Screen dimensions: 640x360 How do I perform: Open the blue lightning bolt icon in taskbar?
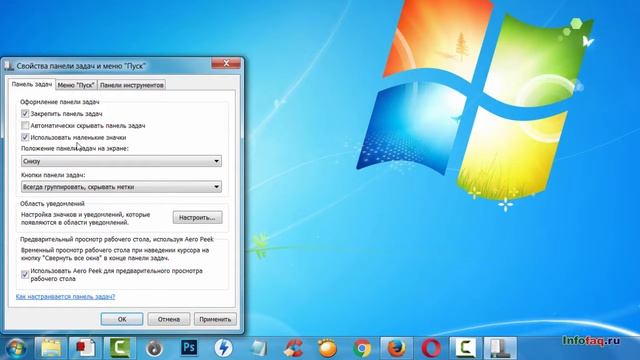click(223, 349)
